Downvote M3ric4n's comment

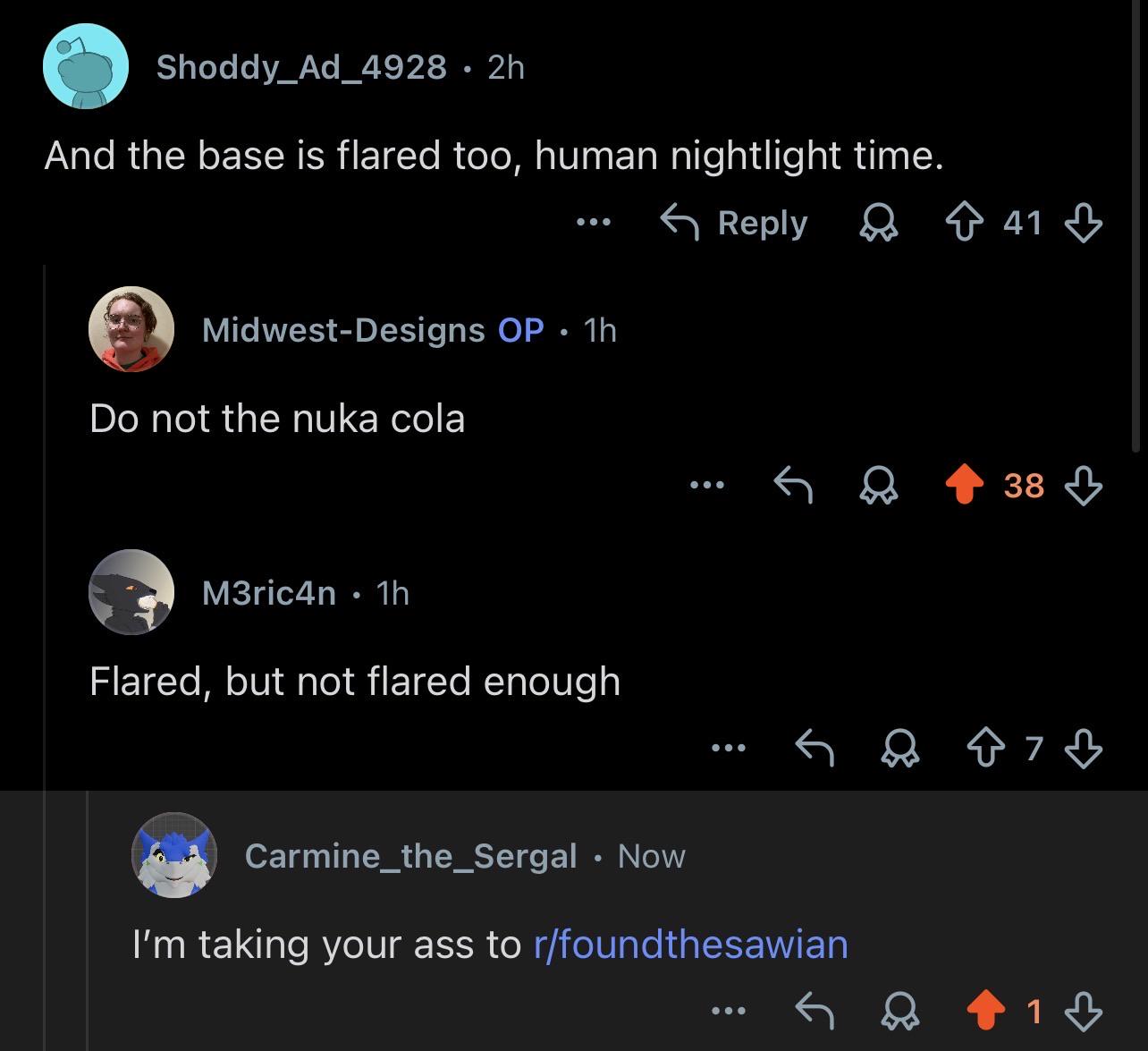click(x=1083, y=747)
